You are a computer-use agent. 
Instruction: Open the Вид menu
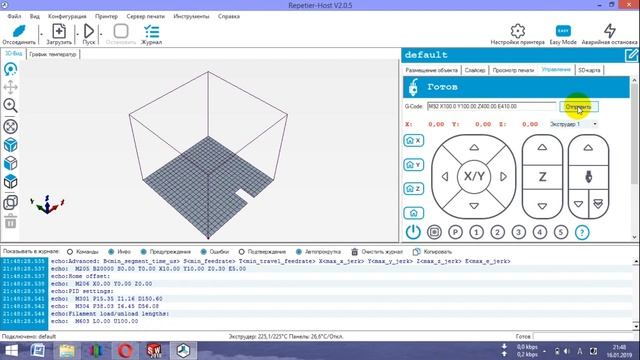pos(35,16)
